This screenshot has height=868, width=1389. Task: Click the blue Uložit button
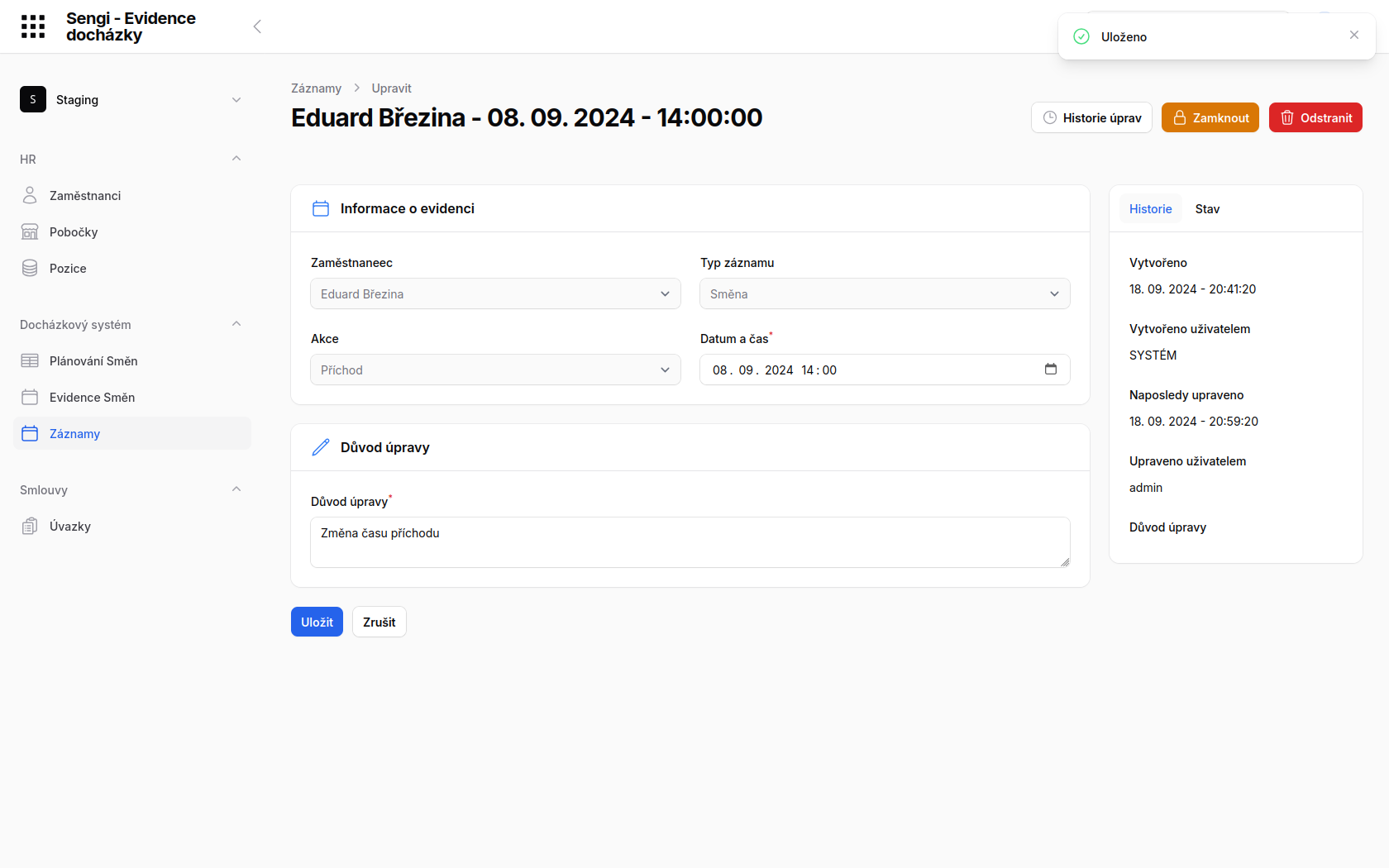(317, 622)
